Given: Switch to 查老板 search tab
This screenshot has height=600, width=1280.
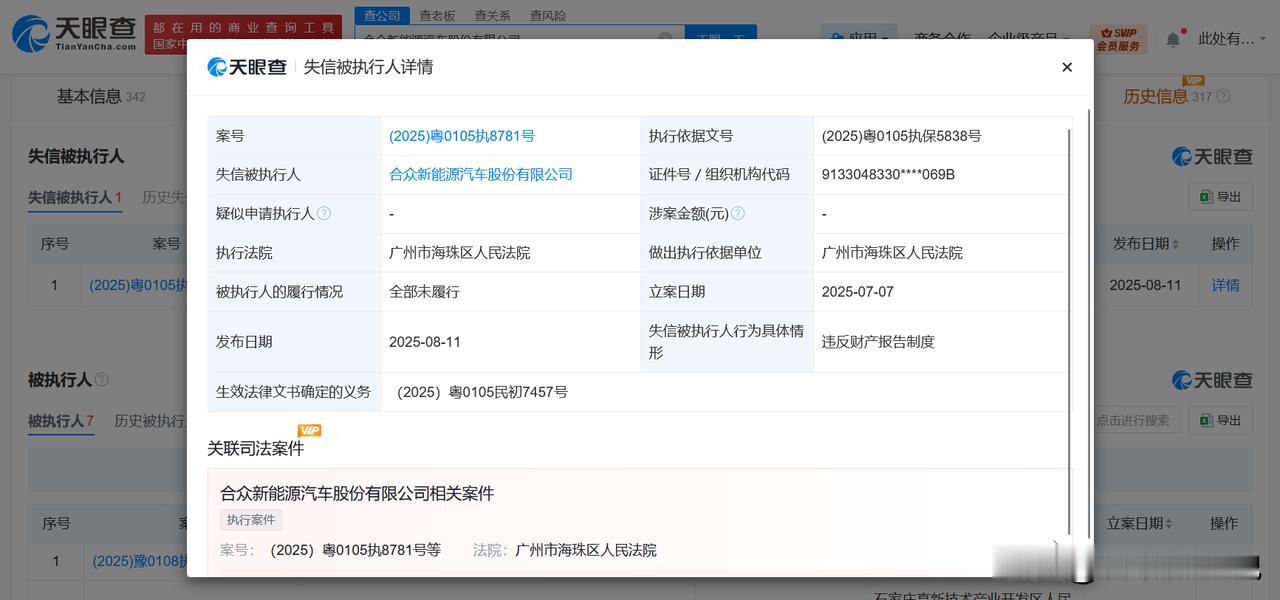Looking at the screenshot, I should point(437,15).
